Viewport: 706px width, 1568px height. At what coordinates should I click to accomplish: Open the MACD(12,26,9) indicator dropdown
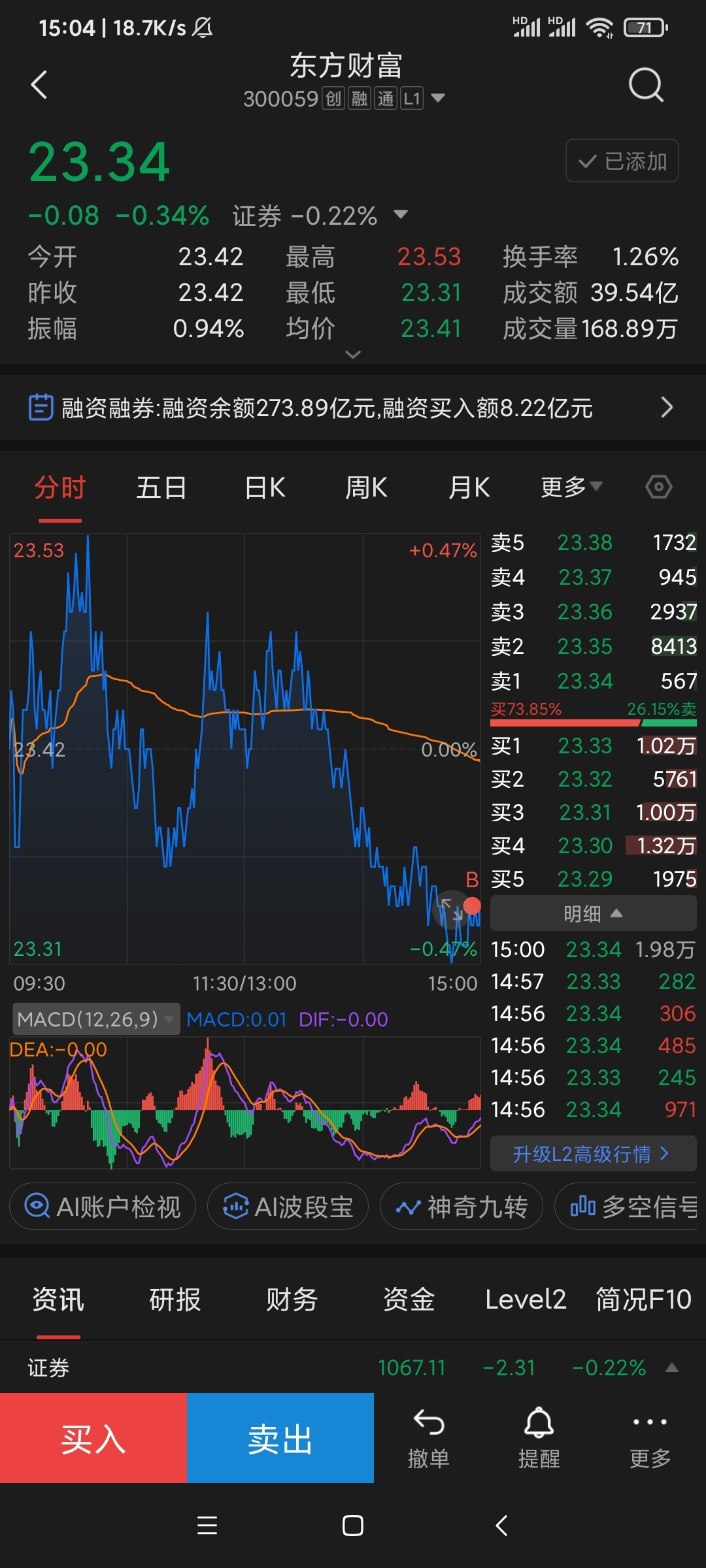pos(96,1019)
